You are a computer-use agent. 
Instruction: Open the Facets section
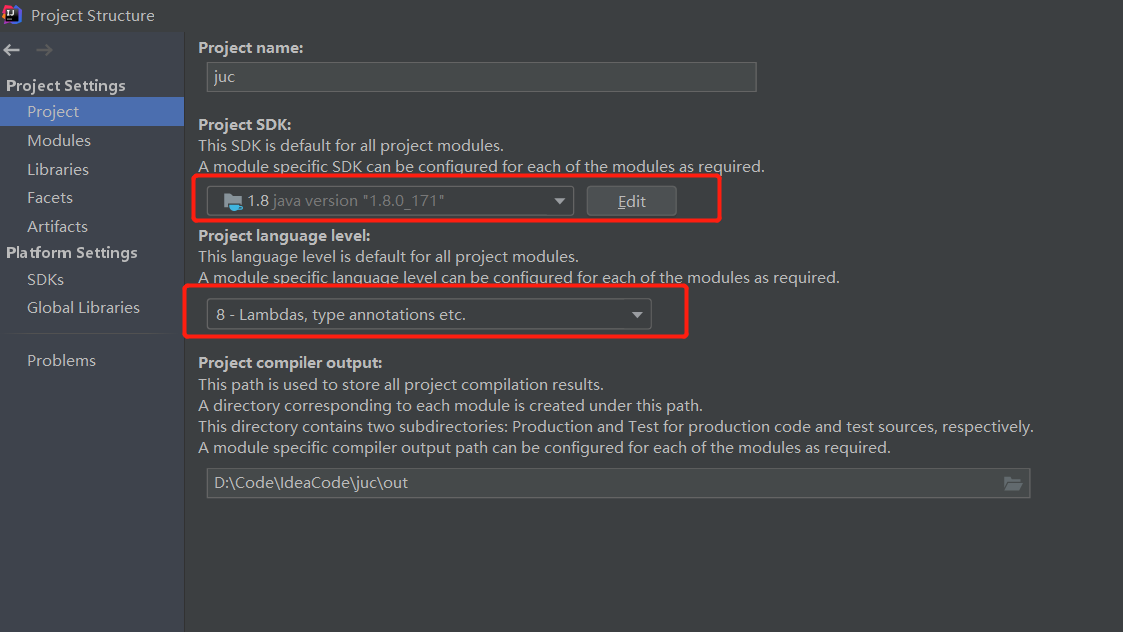coord(50,198)
